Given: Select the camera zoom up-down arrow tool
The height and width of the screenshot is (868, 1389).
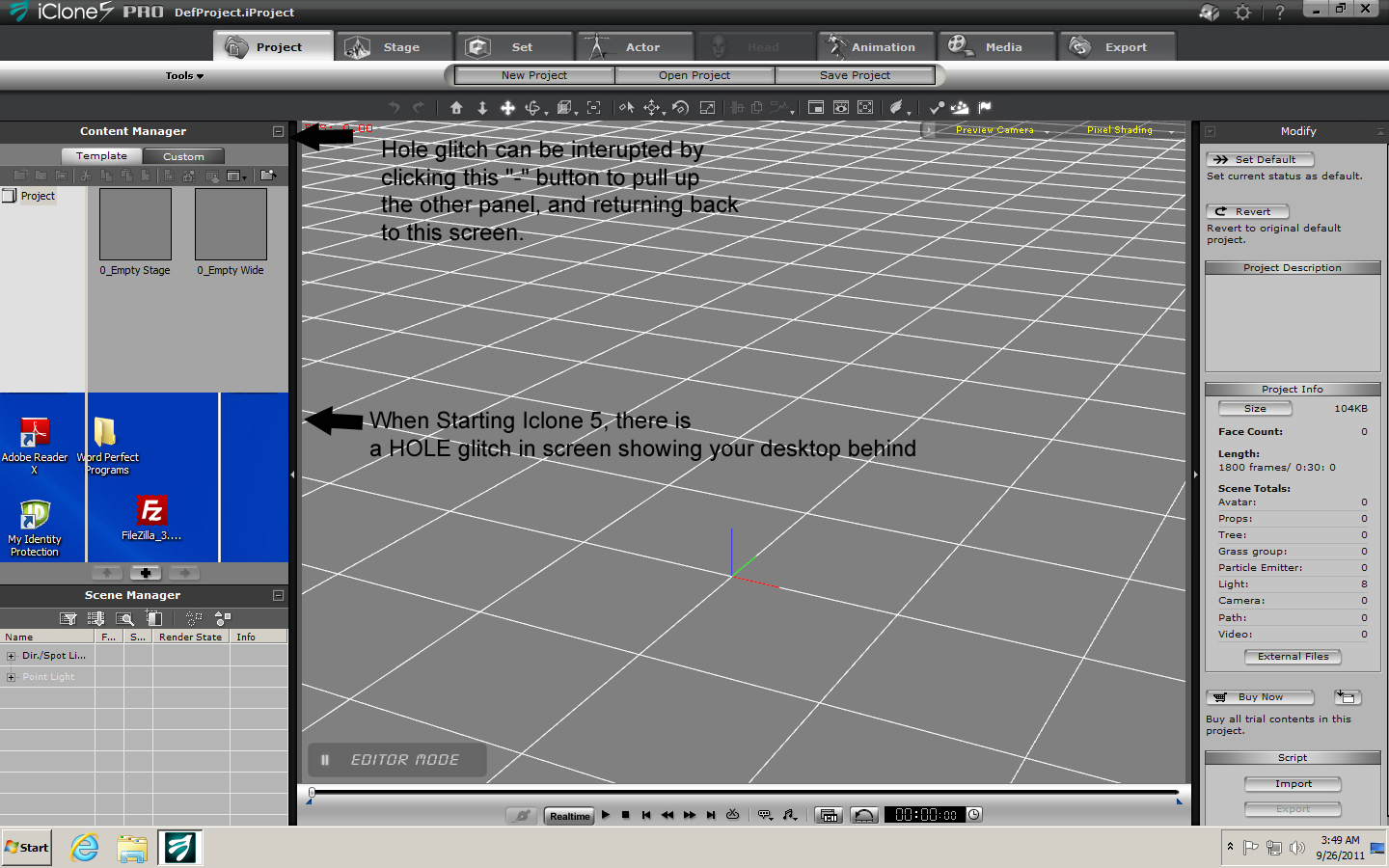Looking at the screenshot, I should 482,108.
